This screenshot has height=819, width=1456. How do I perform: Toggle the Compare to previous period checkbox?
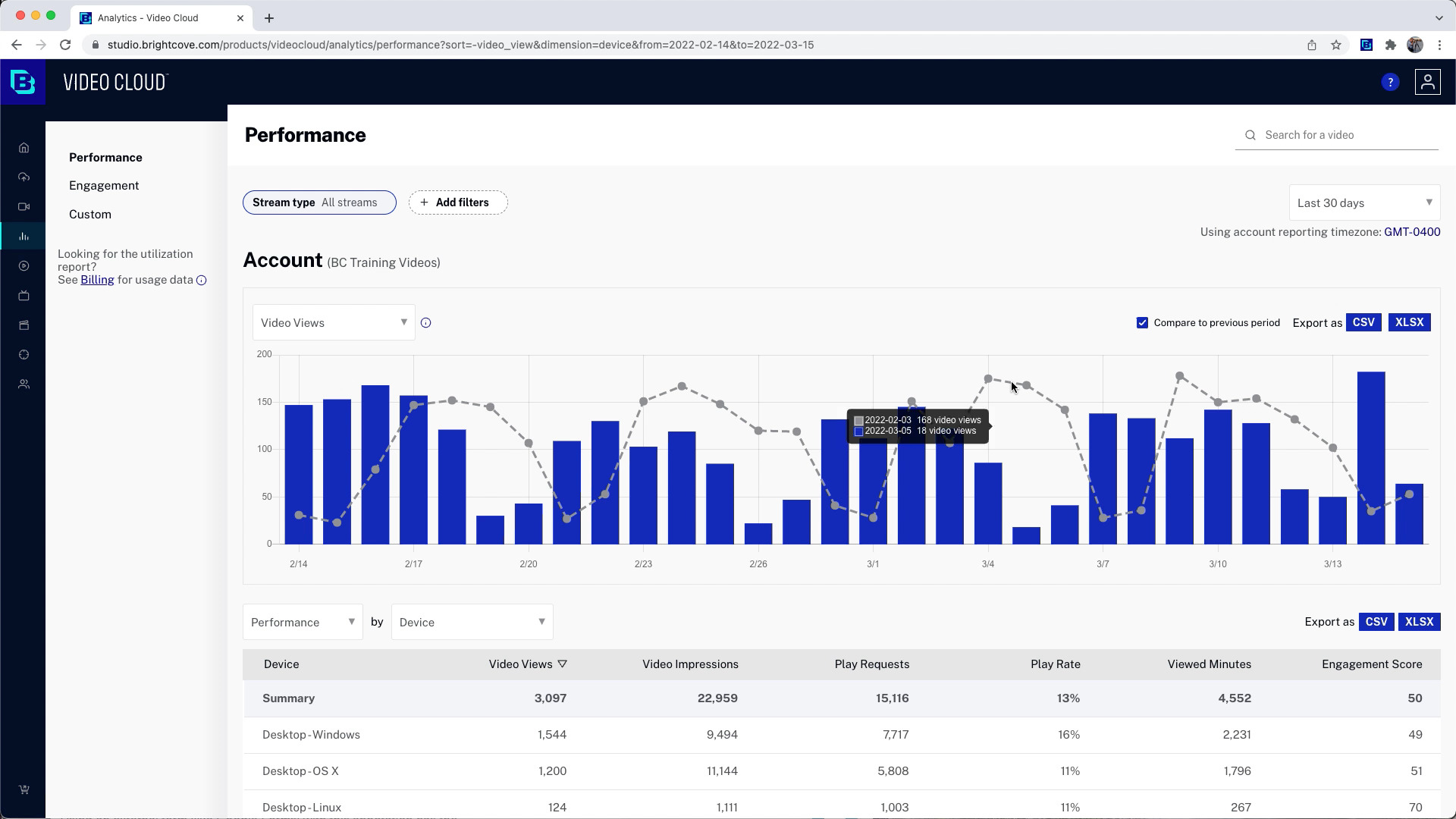point(1142,322)
